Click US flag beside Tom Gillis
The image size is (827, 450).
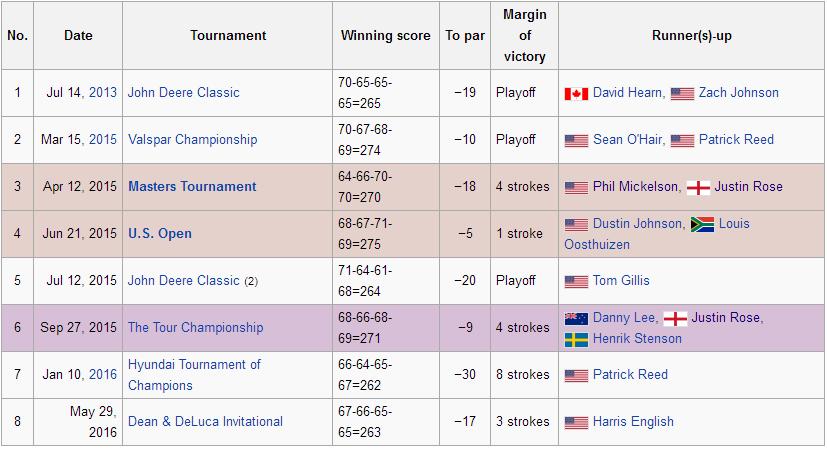[576, 281]
